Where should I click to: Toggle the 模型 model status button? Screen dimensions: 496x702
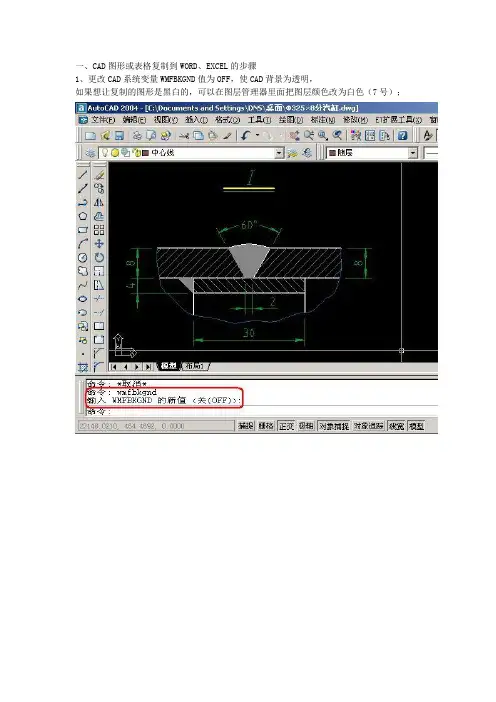[x=416, y=426]
